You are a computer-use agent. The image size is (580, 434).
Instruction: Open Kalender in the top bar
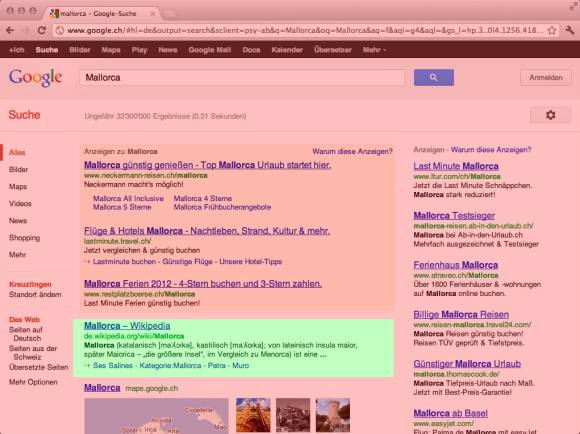coord(287,50)
